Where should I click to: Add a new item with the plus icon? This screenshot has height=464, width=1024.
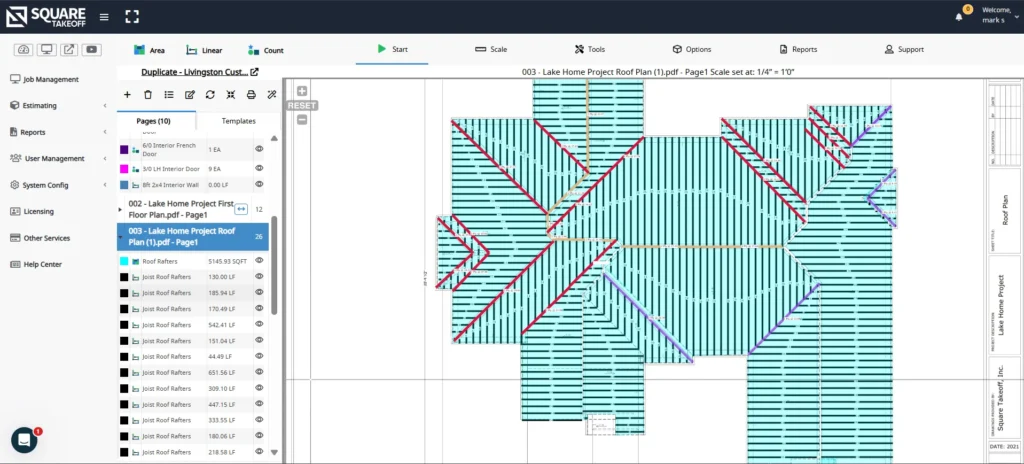pos(127,95)
